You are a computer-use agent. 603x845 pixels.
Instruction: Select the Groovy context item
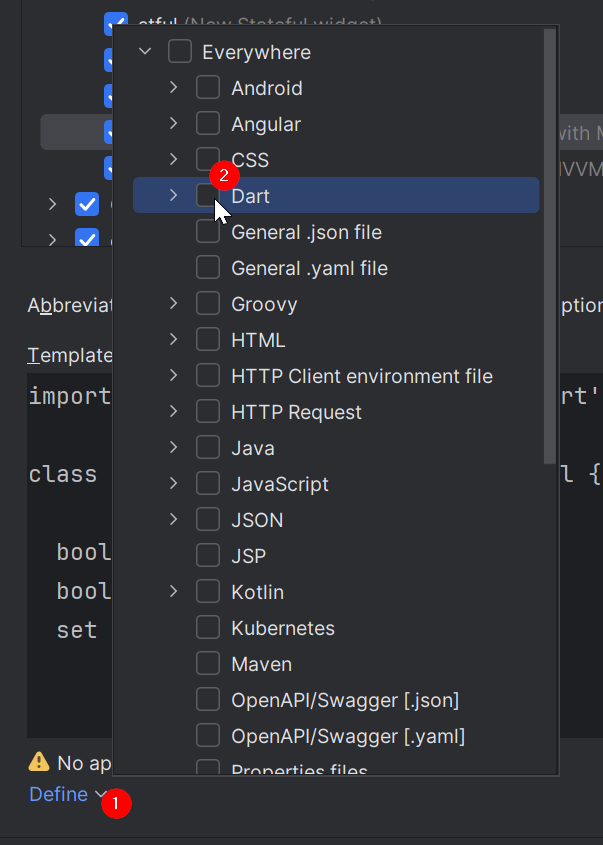[x=264, y=304]
